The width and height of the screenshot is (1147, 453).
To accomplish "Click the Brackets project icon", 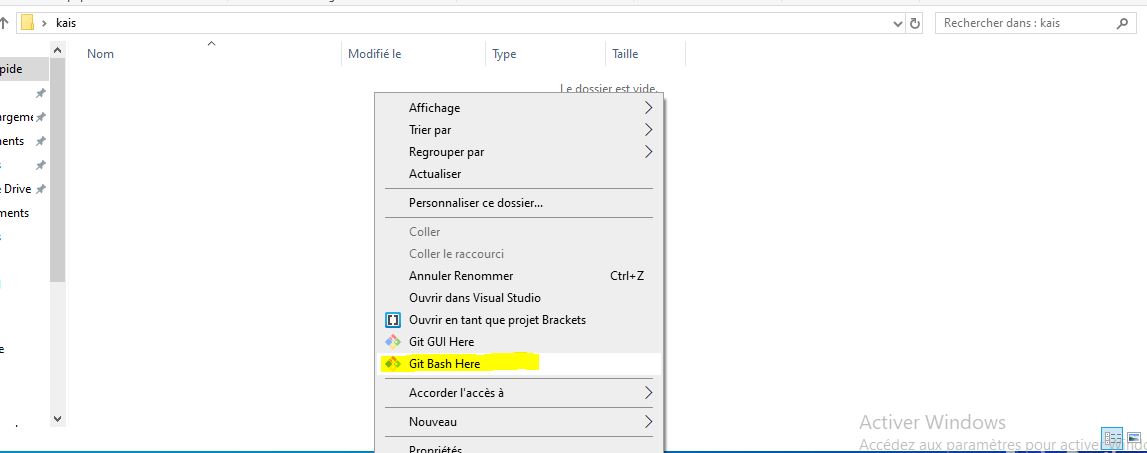I will (x=393, y=320).
